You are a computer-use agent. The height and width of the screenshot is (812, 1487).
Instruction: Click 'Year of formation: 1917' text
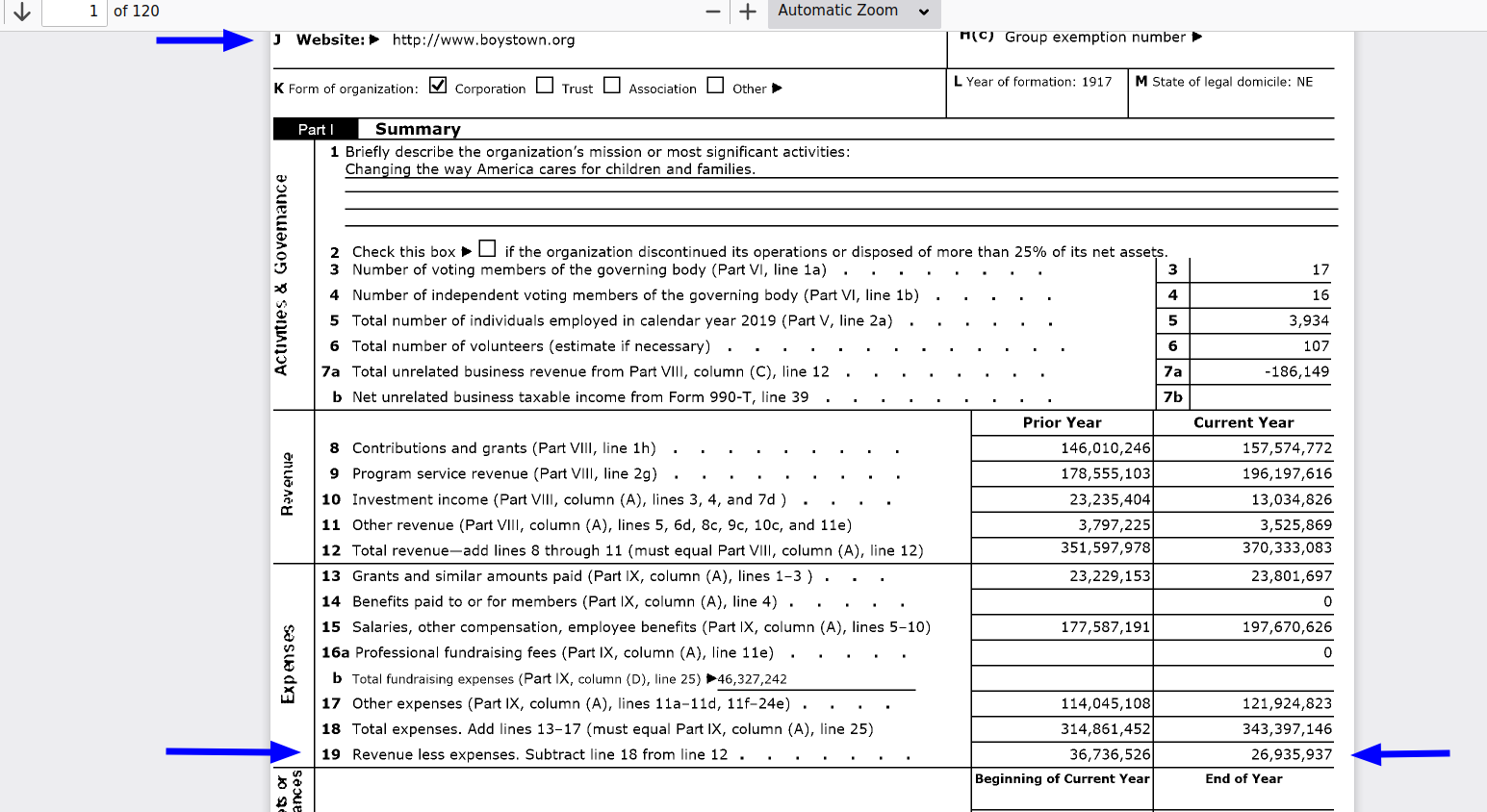(1038, 82)
